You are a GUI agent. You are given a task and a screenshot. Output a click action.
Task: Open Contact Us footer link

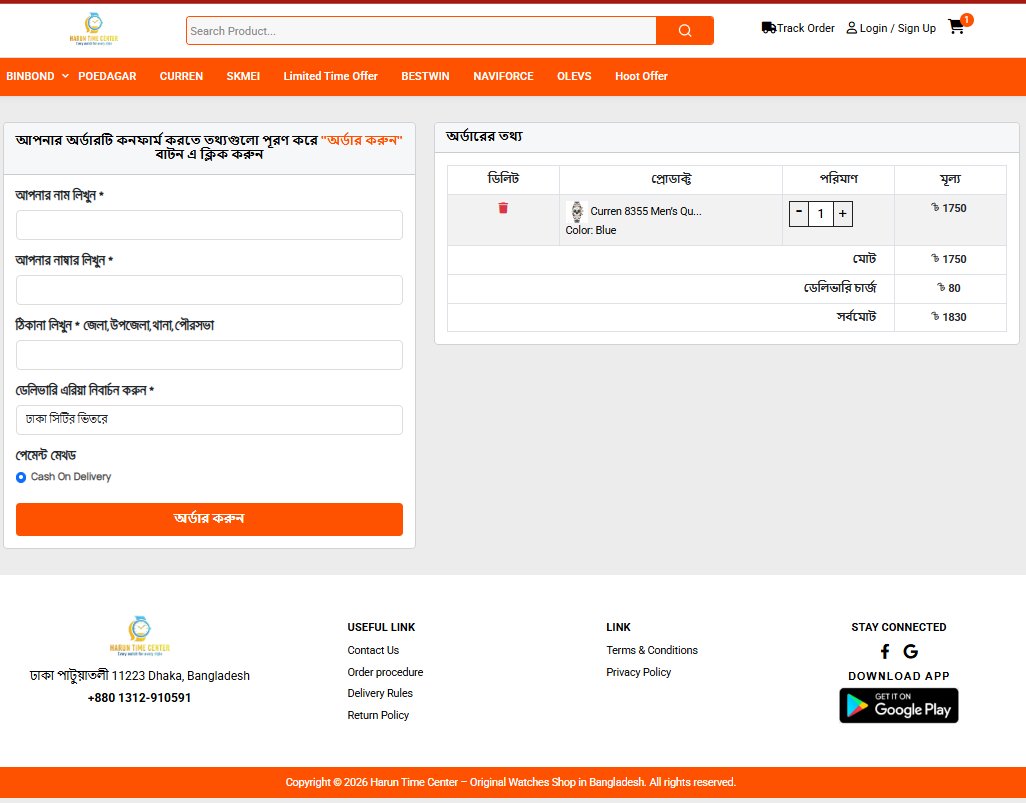[x=373, y=650]
